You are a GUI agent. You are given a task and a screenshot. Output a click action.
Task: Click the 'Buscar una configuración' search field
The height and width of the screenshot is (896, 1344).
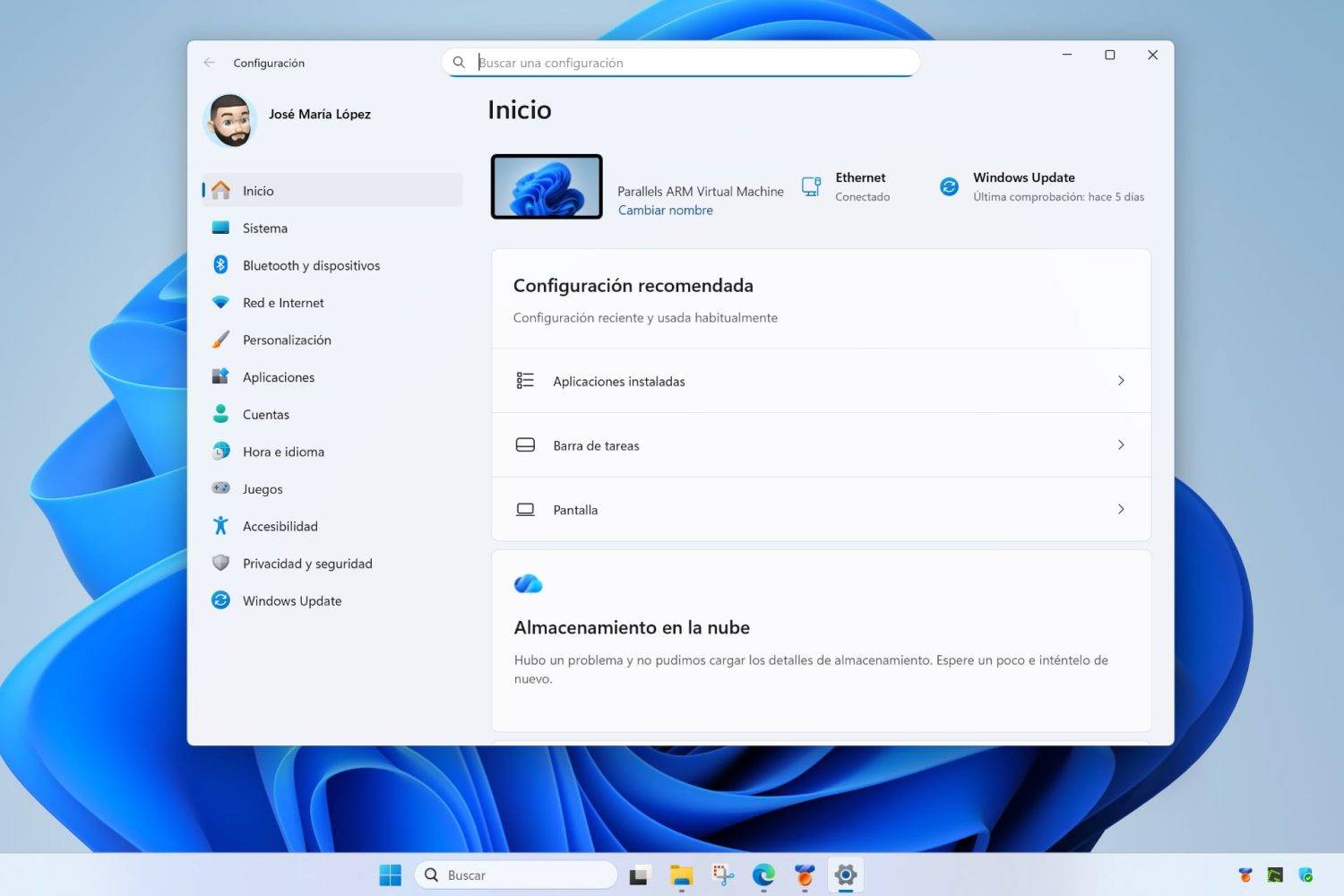681,63
